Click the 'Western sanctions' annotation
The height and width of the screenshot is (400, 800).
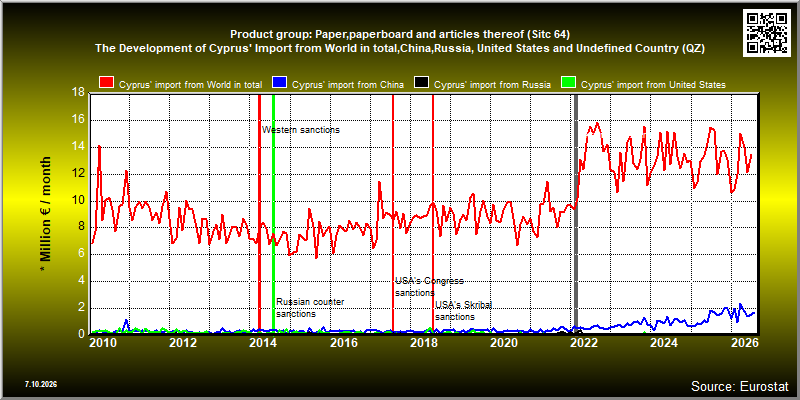301,130
